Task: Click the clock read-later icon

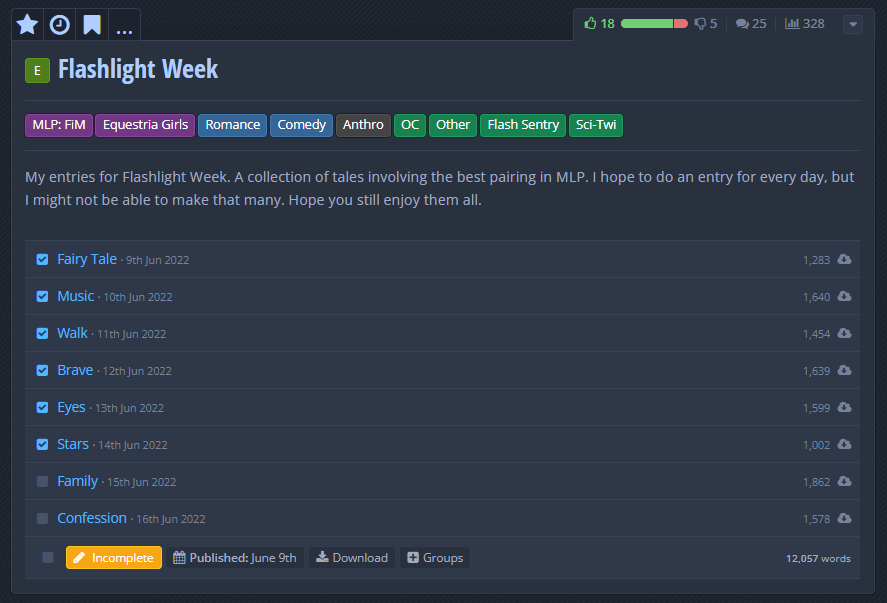Action: [59, 24]
